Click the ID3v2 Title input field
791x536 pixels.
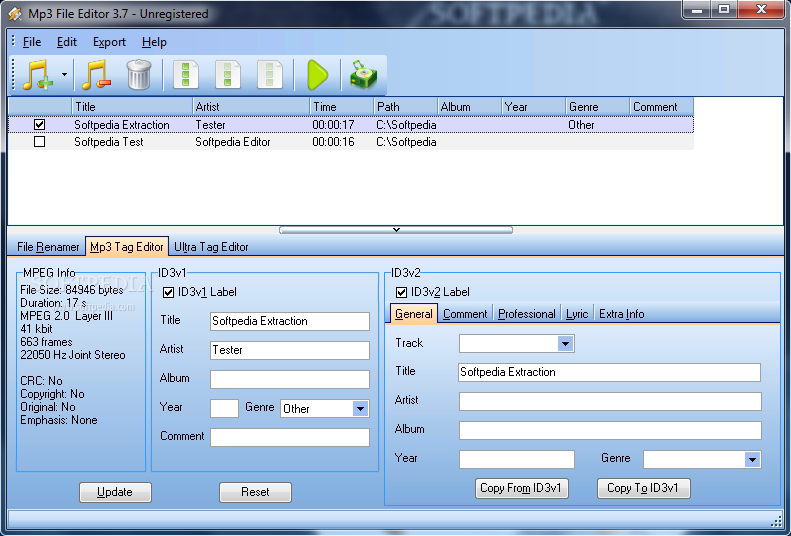pyautogui.click(x=609, y=373)
